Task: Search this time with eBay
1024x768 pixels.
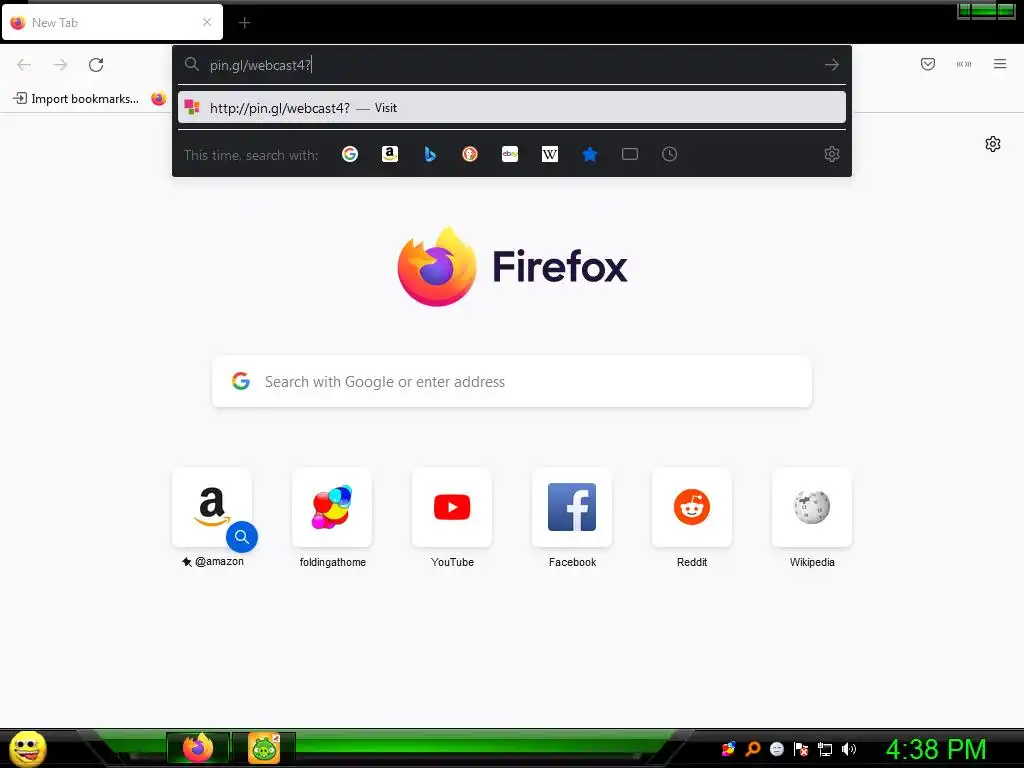Action: click(x=510, y=154)
